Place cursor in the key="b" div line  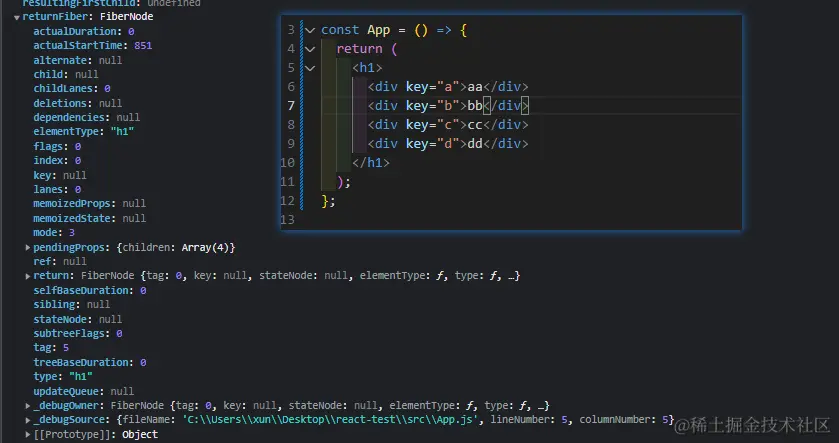coord(448,106)
